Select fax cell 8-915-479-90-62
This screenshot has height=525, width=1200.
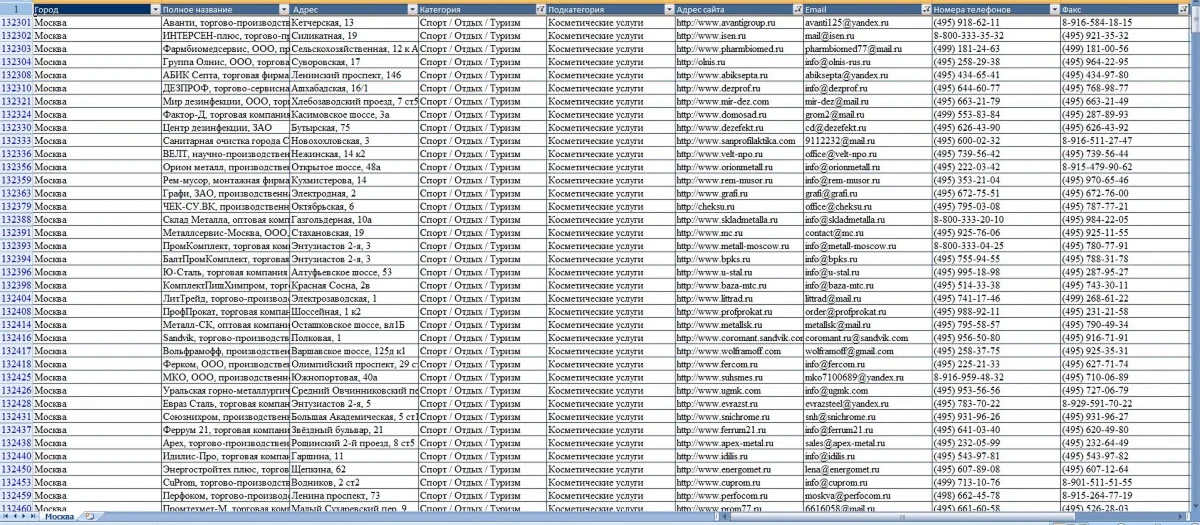click(x=1124, y=167)
